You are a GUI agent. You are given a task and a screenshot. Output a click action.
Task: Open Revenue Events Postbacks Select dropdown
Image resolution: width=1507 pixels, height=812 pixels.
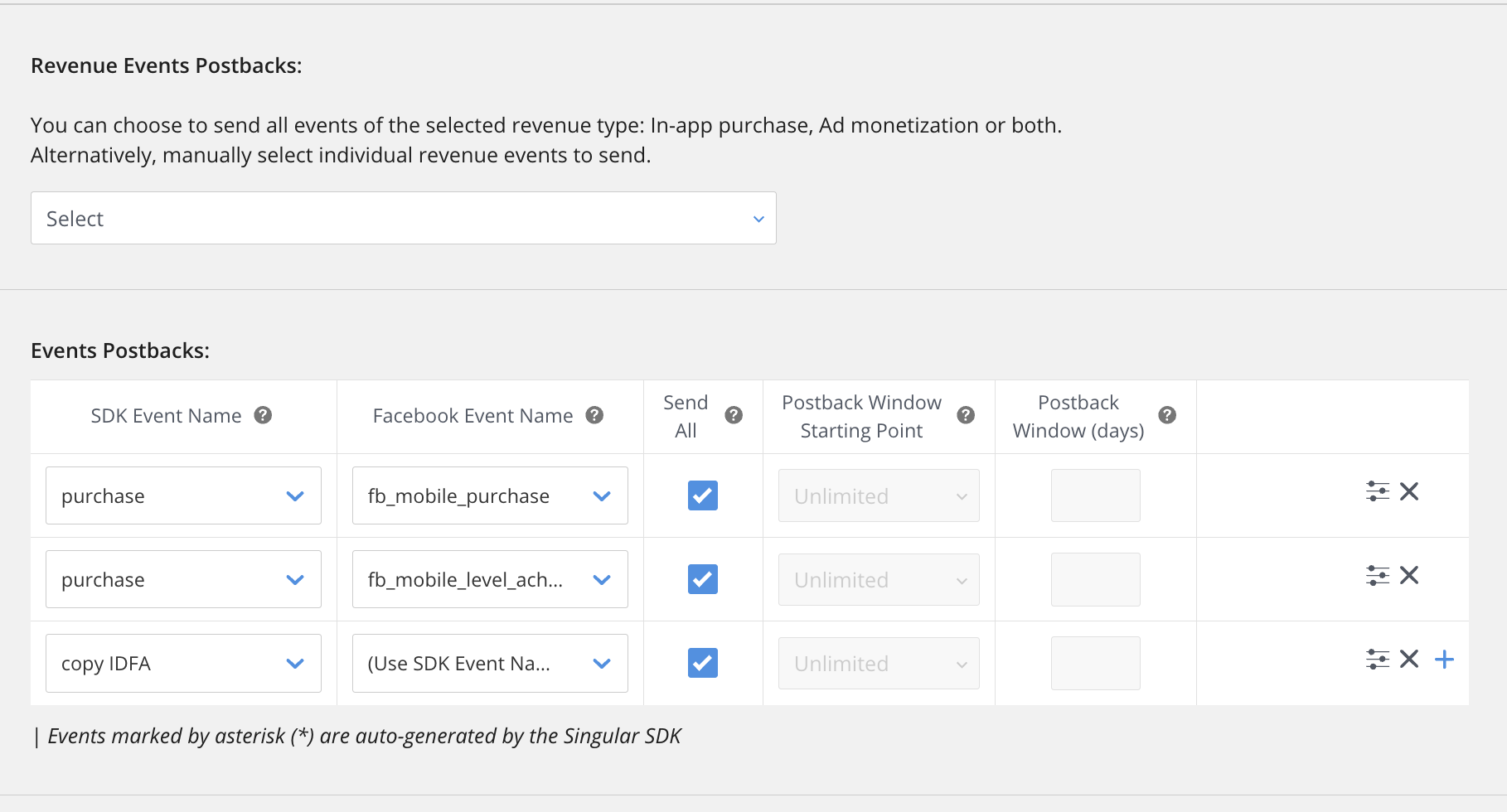click(x=403, y=219)
